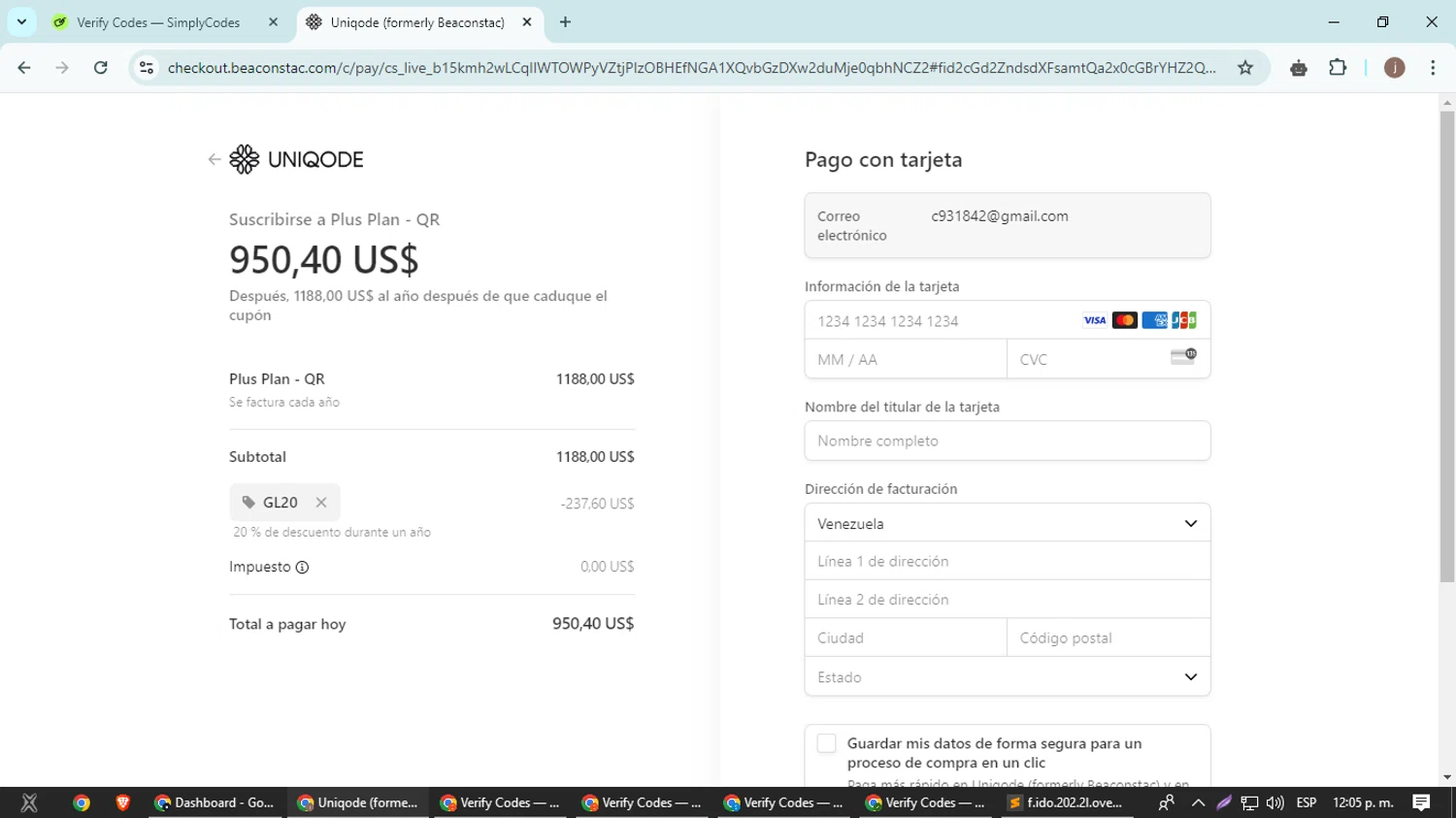Click the browser back button
The width and height of the screenshot is (1456, 818).
[x=24, y=68]
